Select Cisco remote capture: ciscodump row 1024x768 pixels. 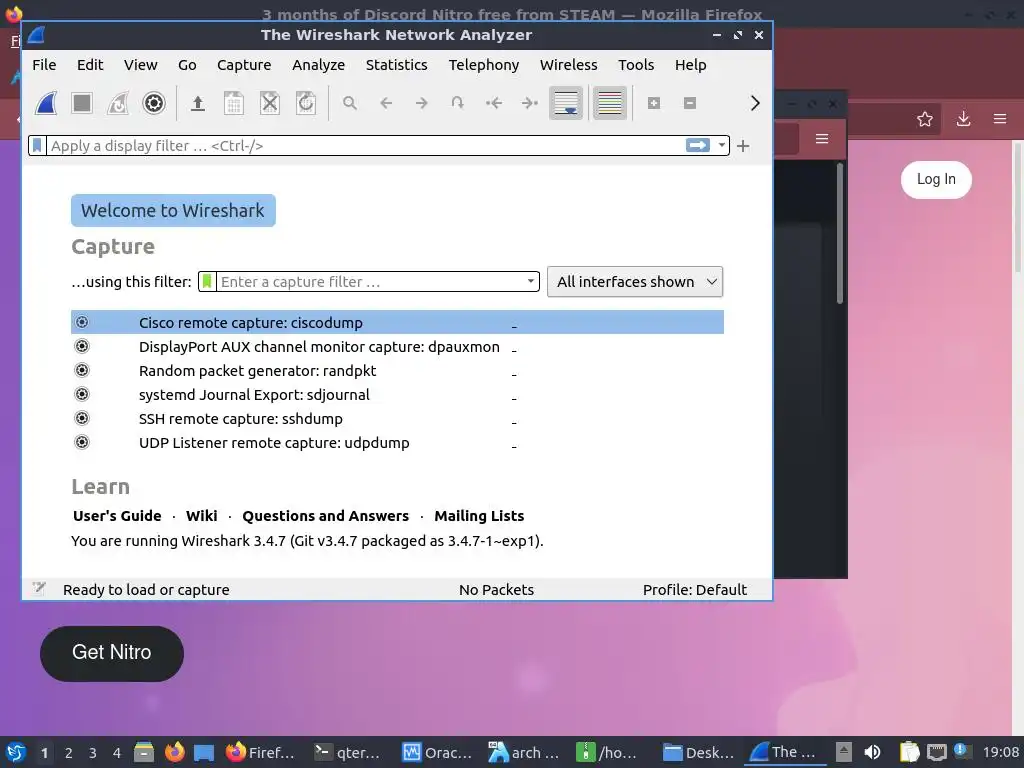397,322
